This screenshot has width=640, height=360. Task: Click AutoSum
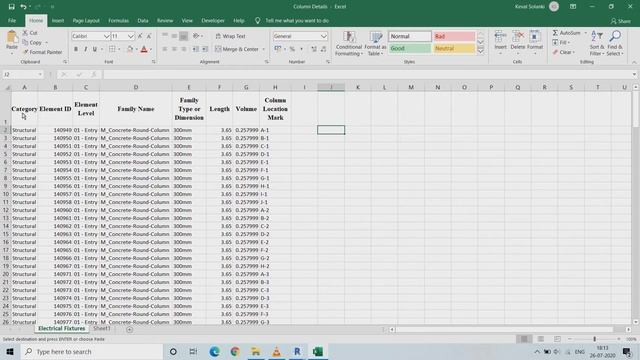[x=566, y=33]
